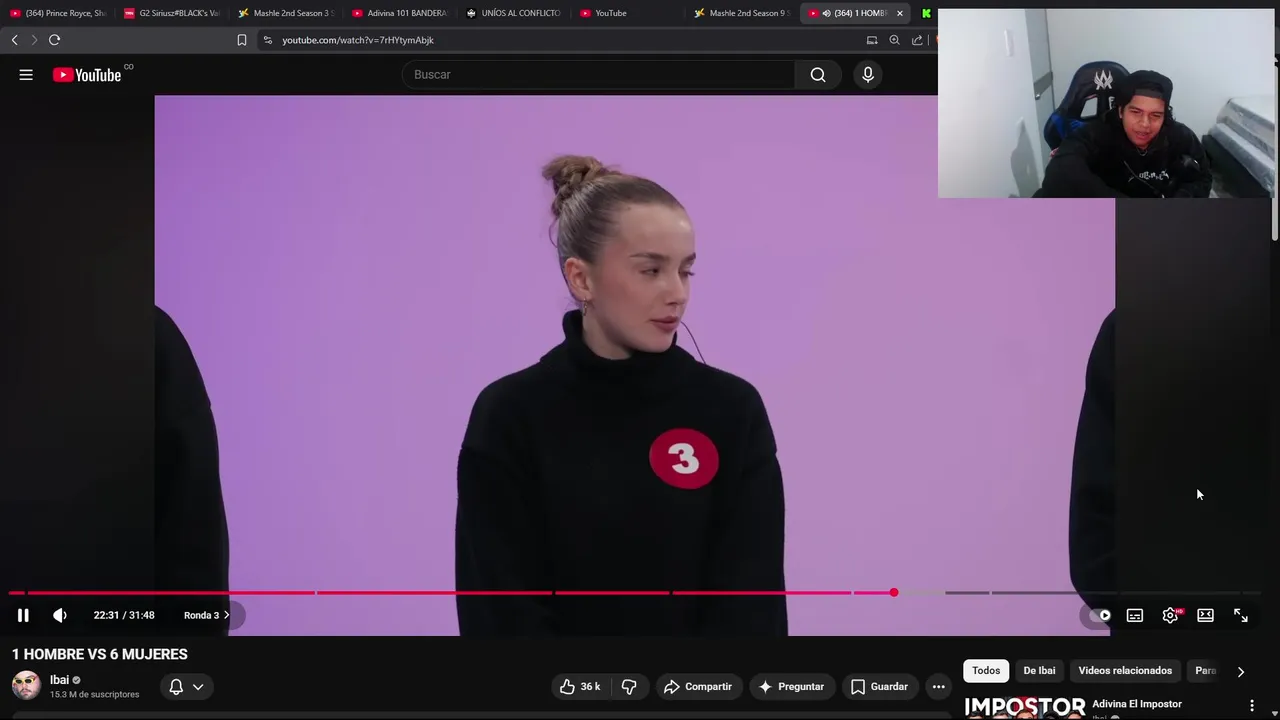The image size is (1280, 720).
Task: Switch to the Mashle 2nd Season 9 tab
Action: point(742,13)
